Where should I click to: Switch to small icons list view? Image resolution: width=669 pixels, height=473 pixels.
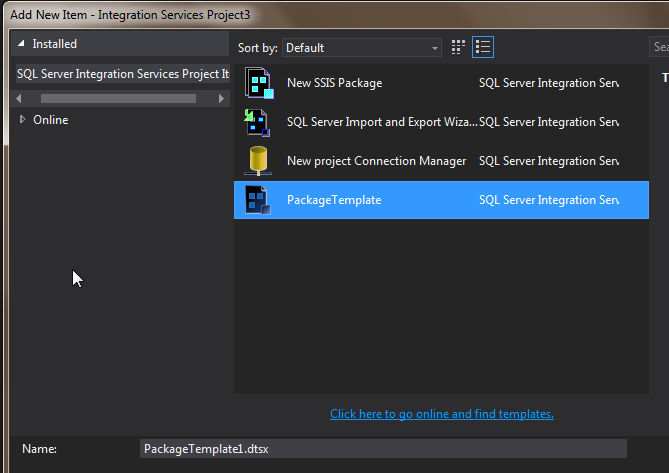point(483,47)
